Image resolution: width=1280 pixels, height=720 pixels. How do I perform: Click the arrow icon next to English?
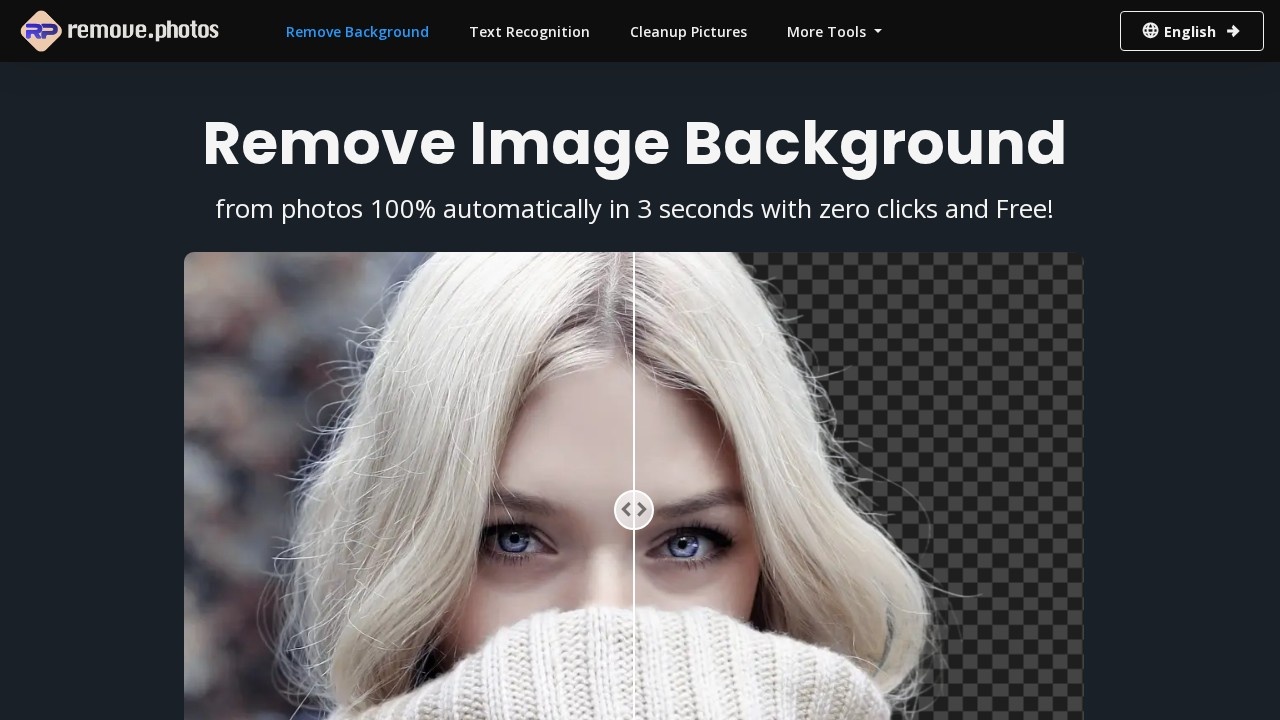click(x=1233, y=30)
